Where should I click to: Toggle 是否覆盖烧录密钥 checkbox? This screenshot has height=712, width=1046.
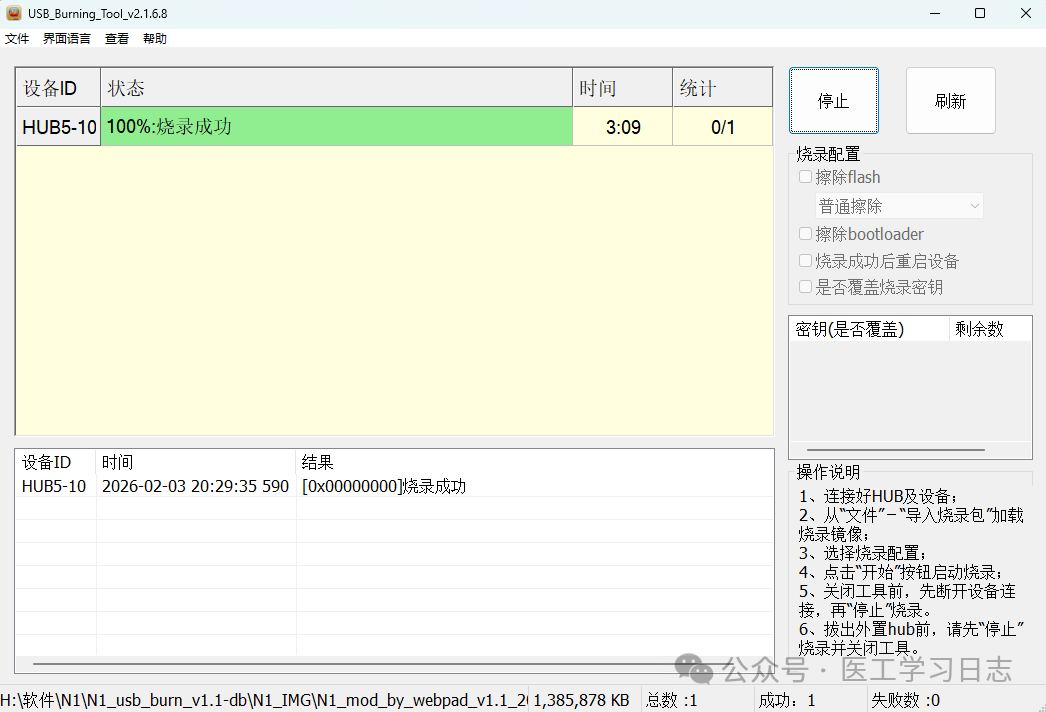click(806, 287)
